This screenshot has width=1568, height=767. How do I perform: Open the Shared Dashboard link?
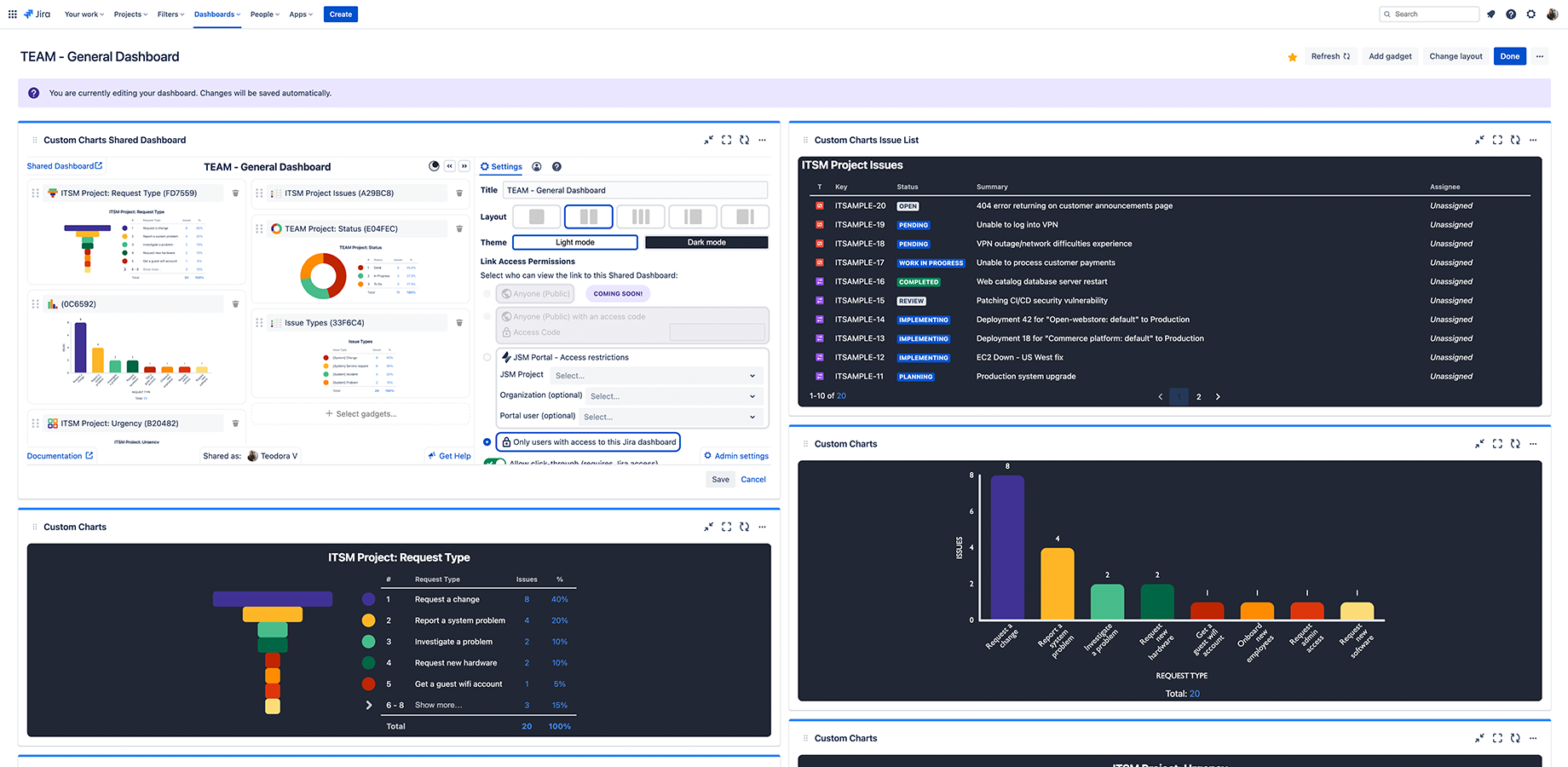click(x=65, y=166)
